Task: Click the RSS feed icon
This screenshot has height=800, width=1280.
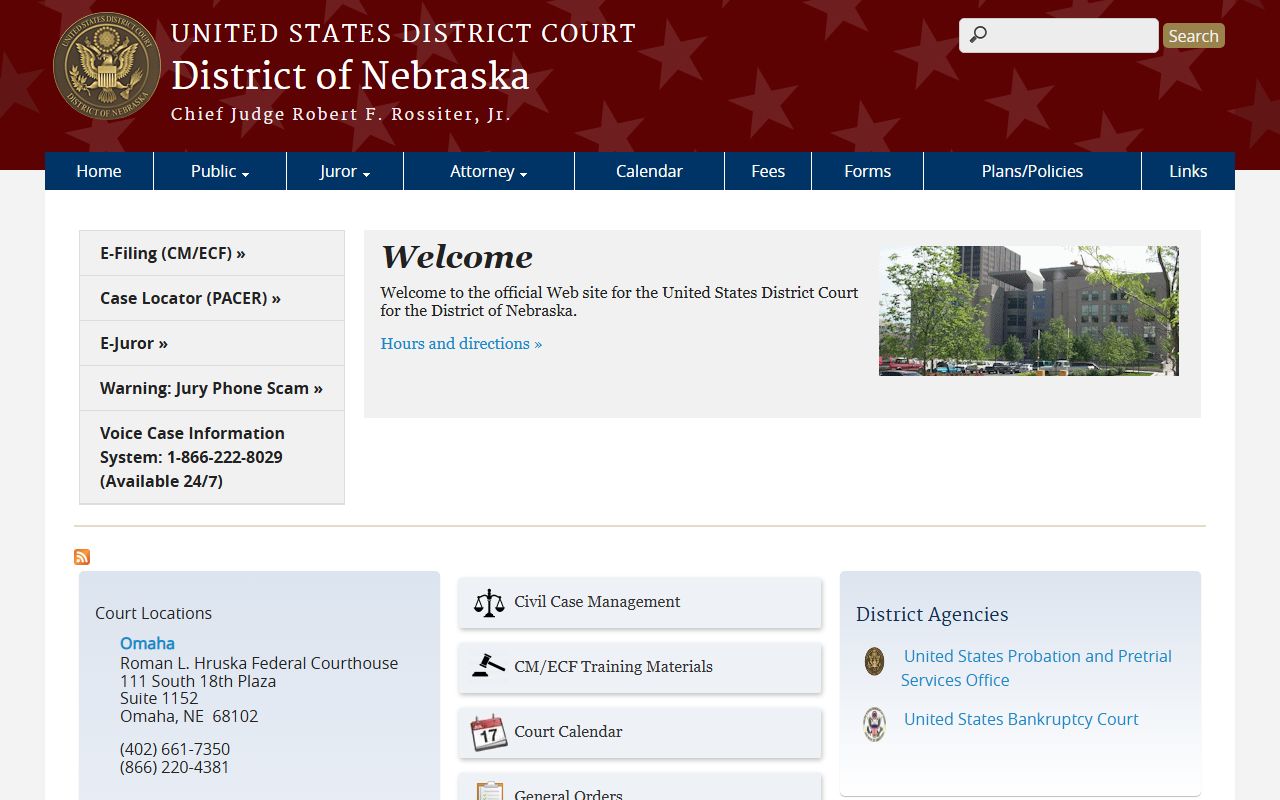Action: pyautogui.click(x=82, y=557)
